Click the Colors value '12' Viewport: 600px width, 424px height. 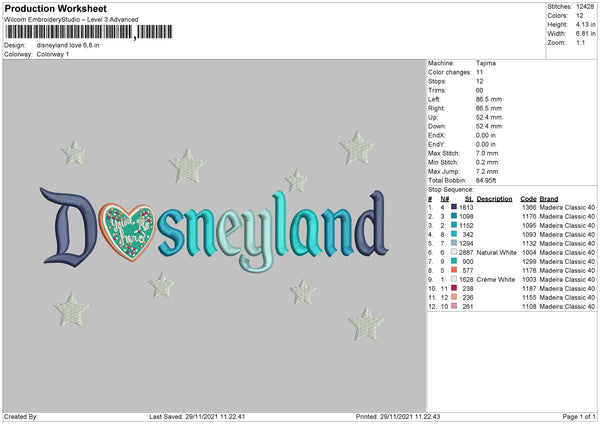point(580,16)
